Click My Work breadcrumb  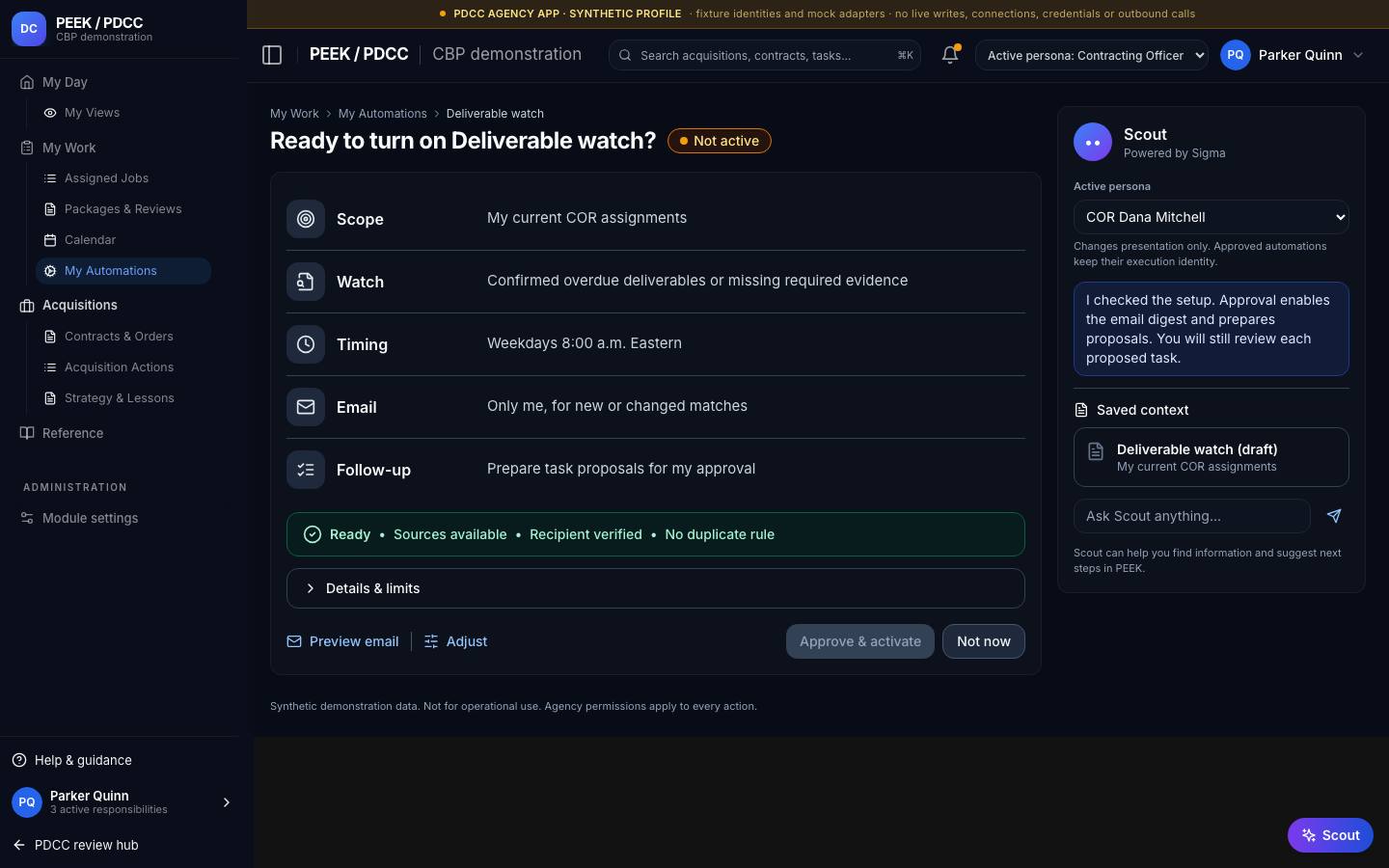(x=294, y=114)
